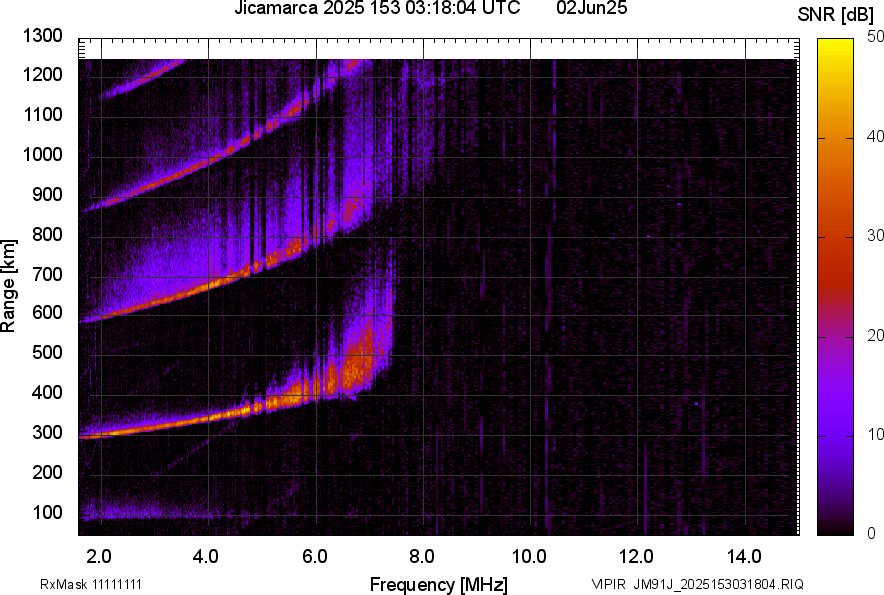Image resolution: width=884 pixels, height=595 pixels.
Task: Click range axis tick 500
Action: [x=47, y=352]
